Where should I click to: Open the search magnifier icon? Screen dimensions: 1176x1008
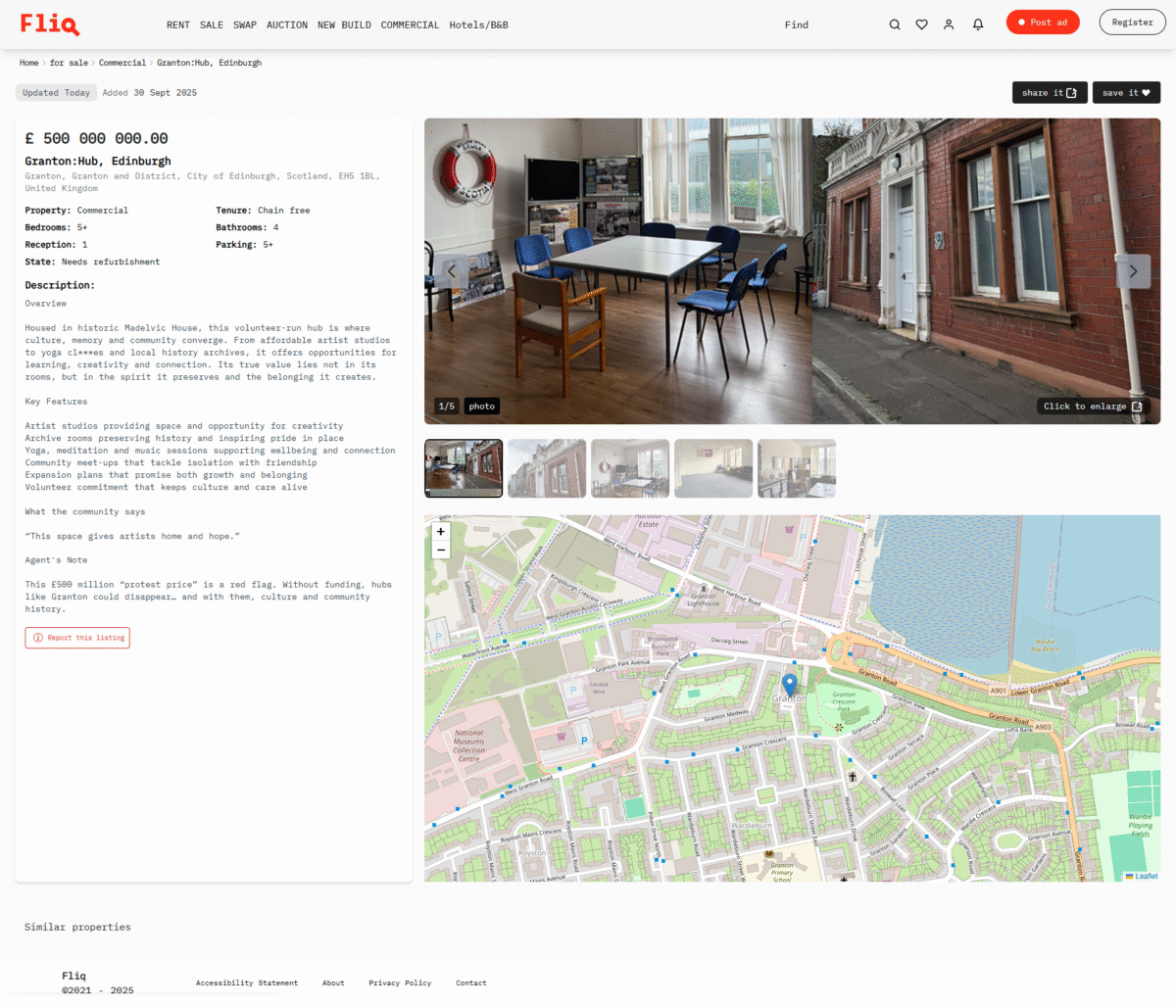[x=895, y=23]
